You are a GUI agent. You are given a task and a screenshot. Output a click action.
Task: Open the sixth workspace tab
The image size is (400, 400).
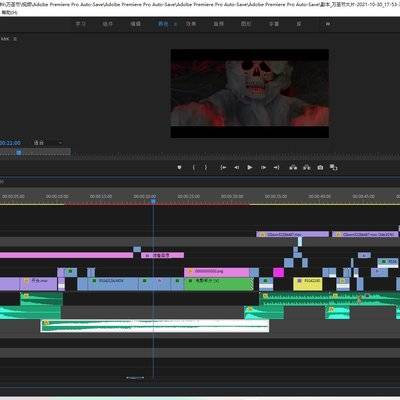pos(218,24)
